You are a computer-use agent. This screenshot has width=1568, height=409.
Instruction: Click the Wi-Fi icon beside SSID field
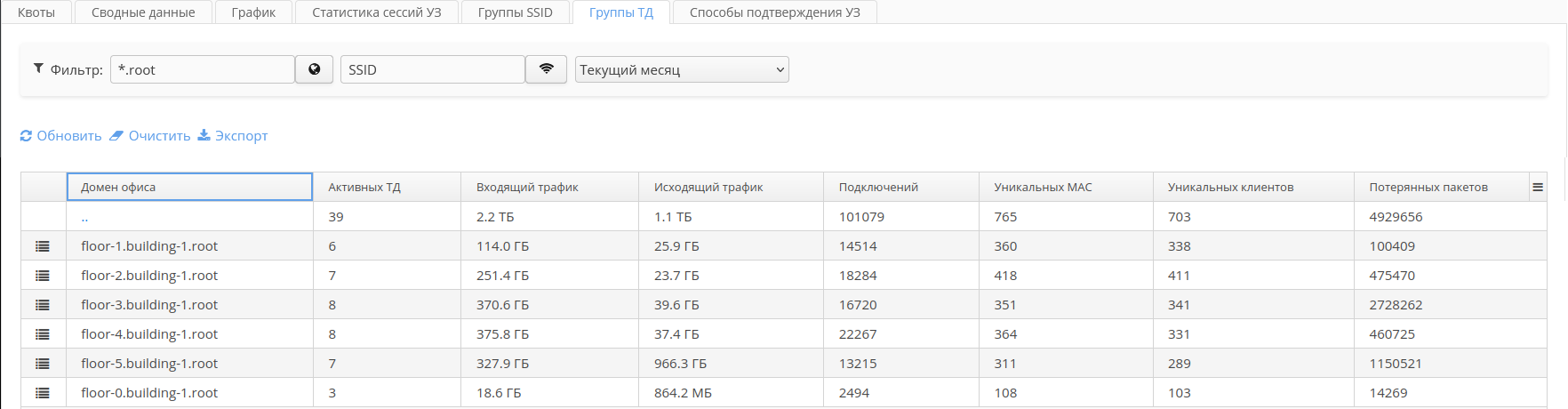pyautogui.click(x=546, y=69)
